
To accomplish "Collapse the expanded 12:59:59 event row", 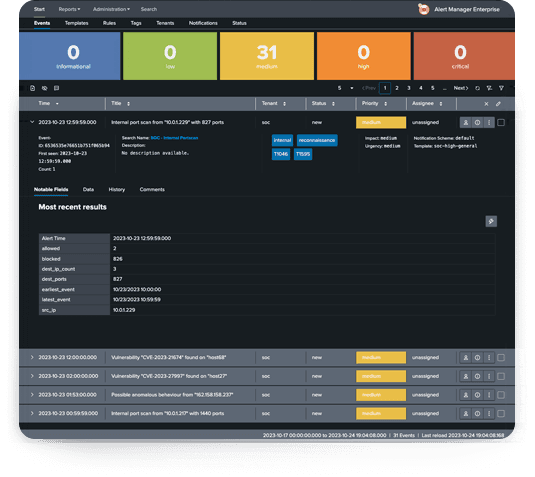I will tap(32, 122).
